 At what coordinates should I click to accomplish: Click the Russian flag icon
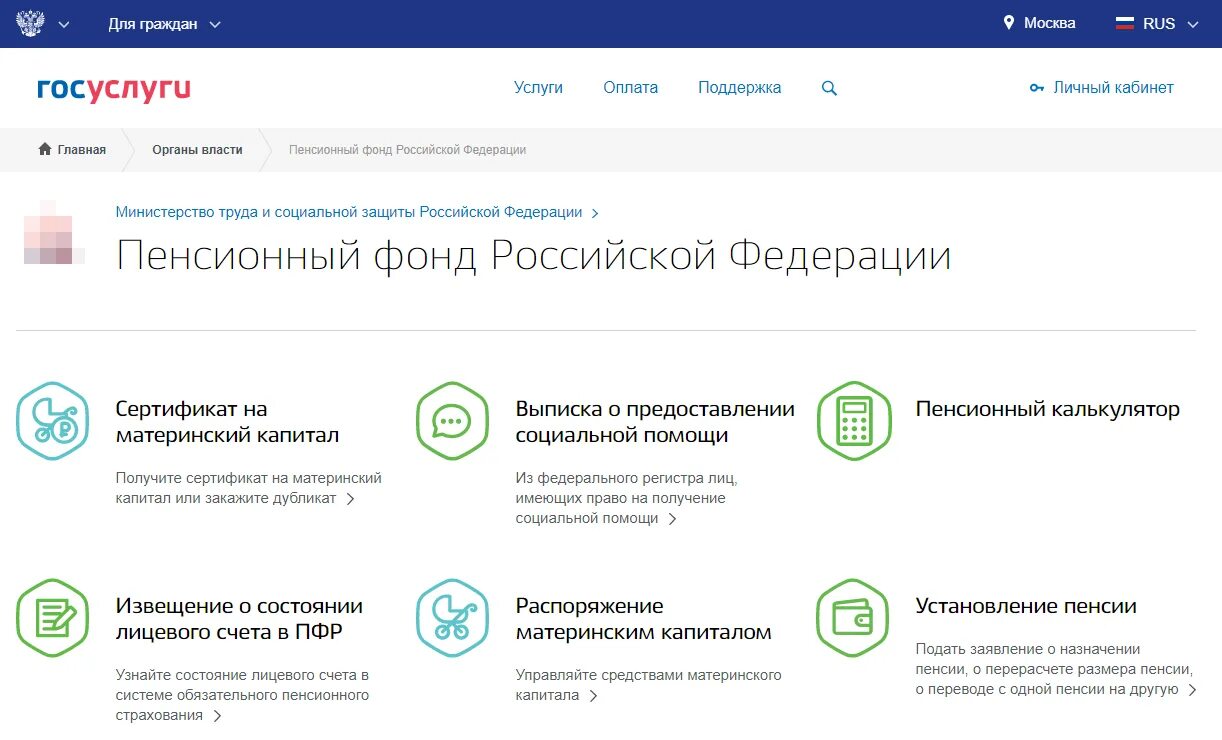coord(1125,23)
